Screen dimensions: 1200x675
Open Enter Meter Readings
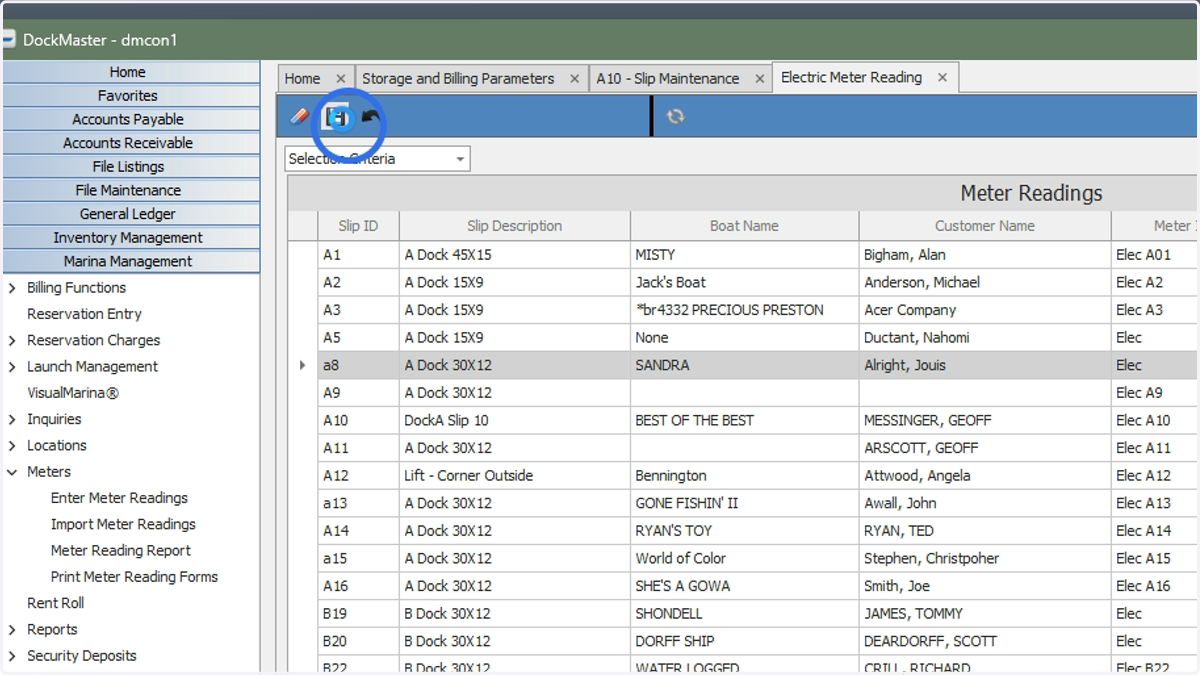[119, 498]
